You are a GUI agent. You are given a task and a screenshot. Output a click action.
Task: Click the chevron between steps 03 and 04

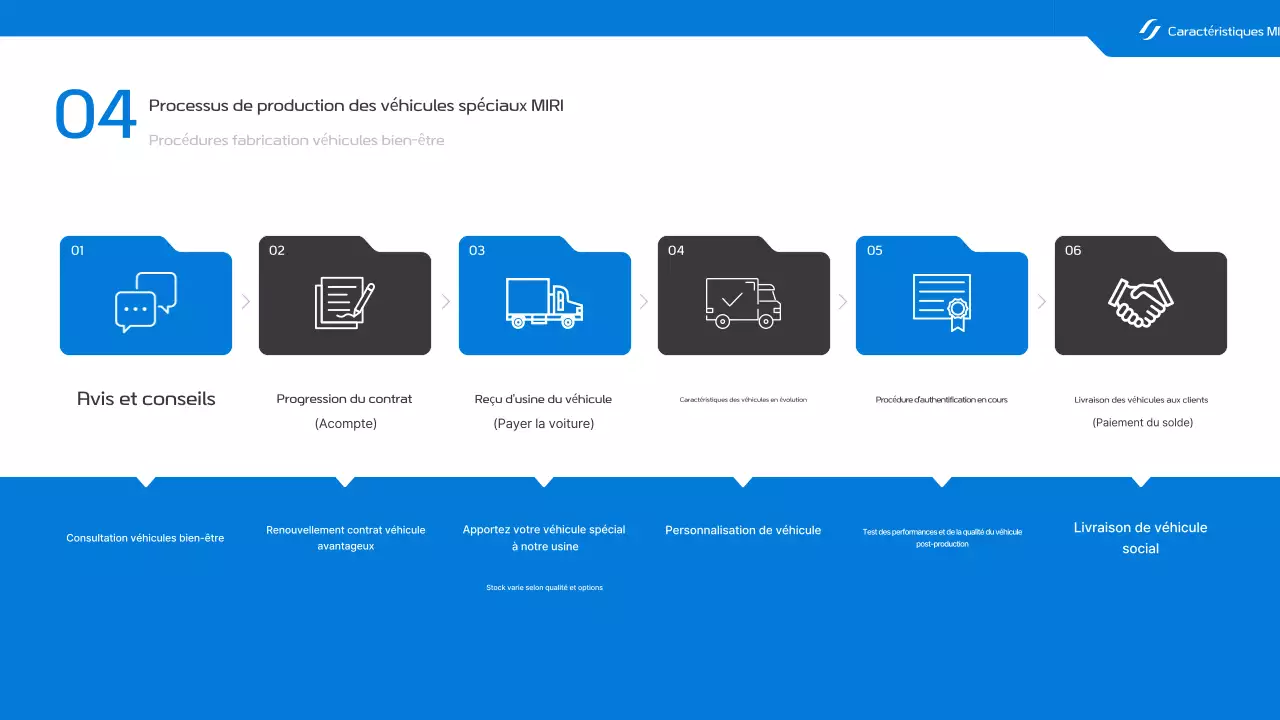click(x=644, y=301)
